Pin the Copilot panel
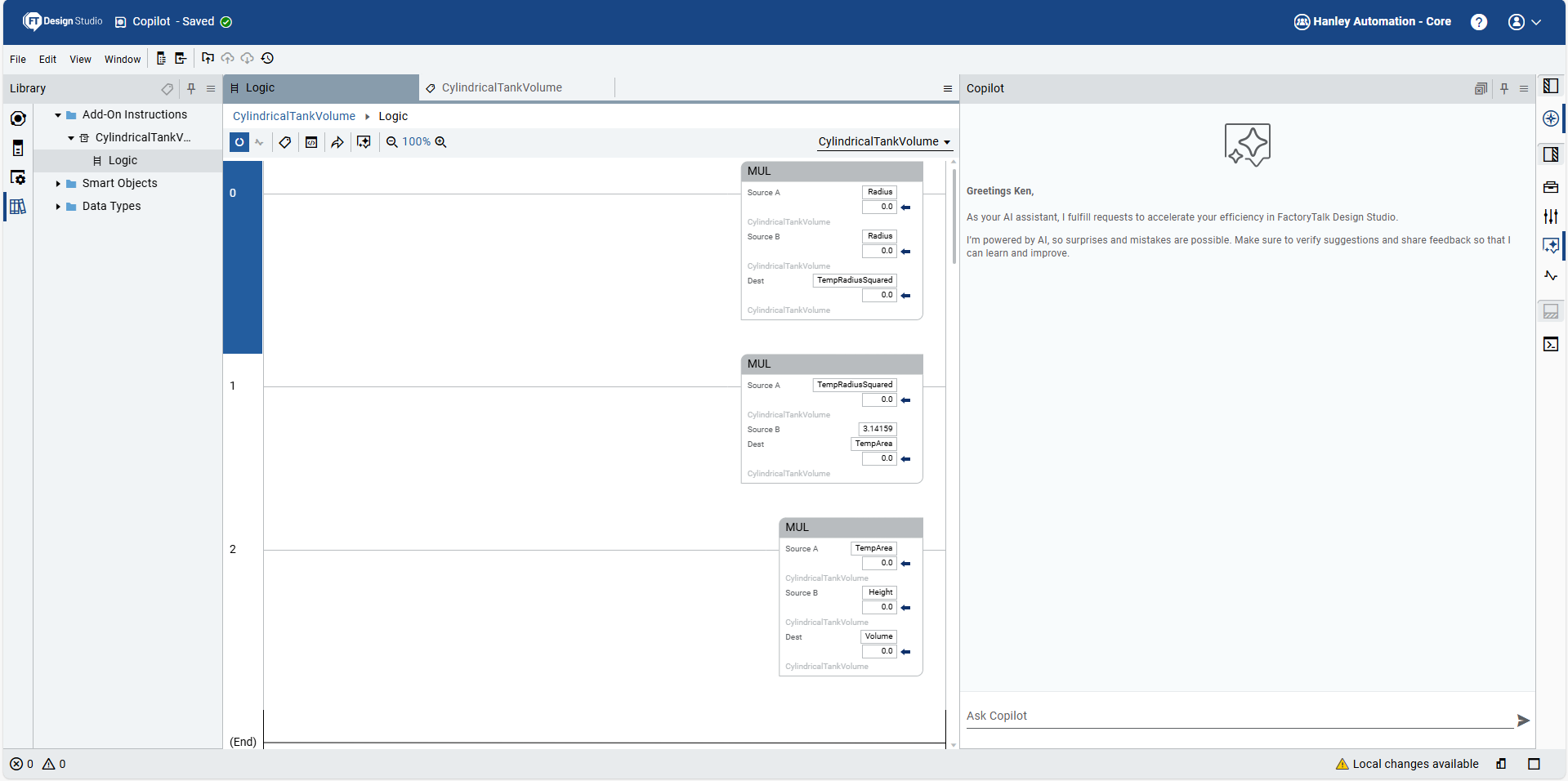The image size is (1568, 781). pos(1504,88)
